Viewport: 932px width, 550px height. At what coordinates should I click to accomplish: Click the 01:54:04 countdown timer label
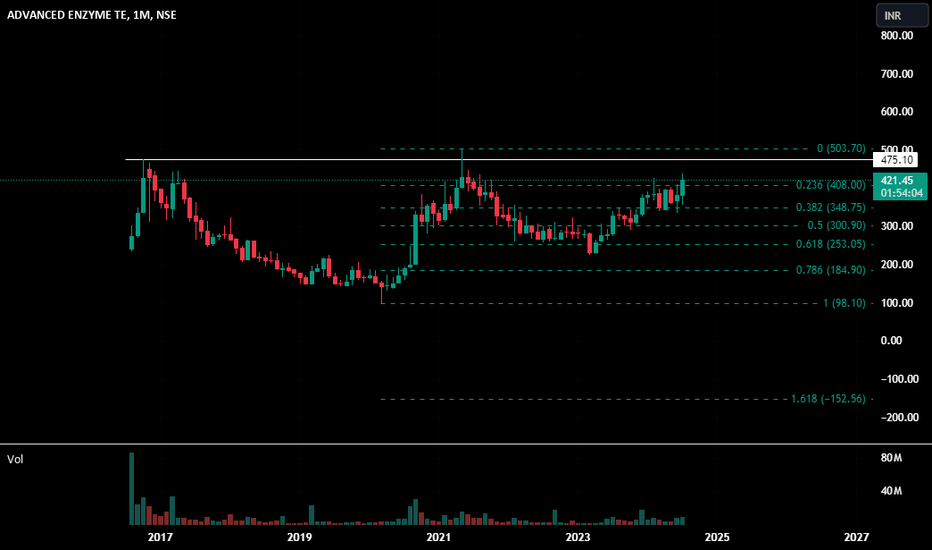pos(902,193)
